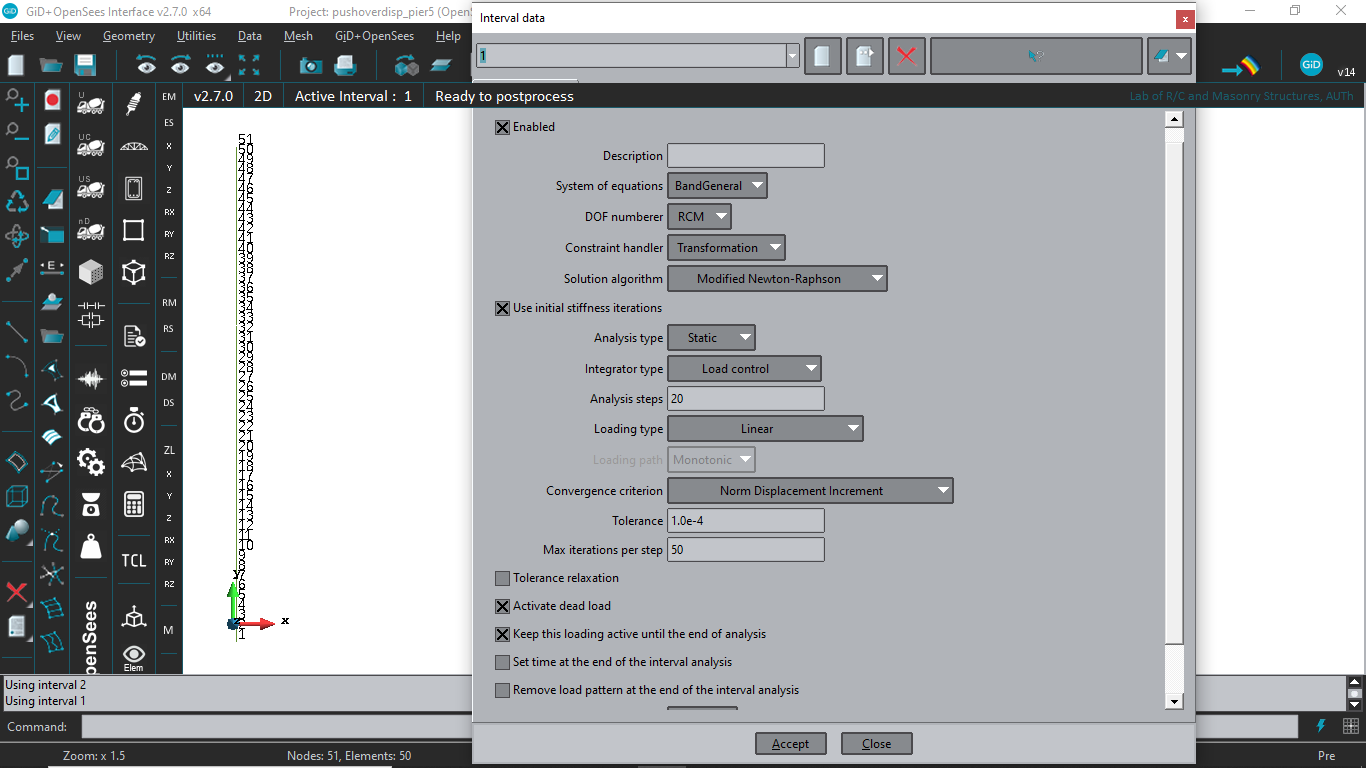Open the gears settings icon in the toolbar
The image size is (1366, 768).
pyautogui.click(x=90, y=462)
